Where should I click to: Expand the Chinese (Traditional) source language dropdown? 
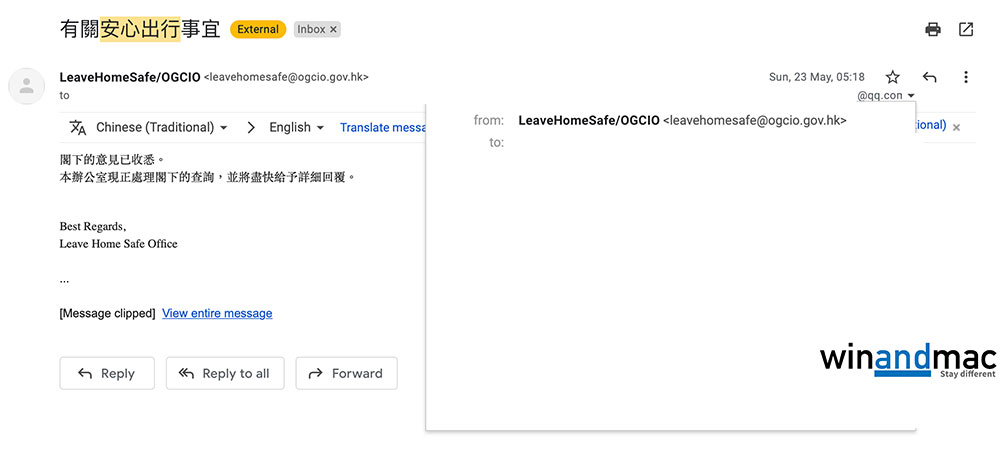pos(162,127)
